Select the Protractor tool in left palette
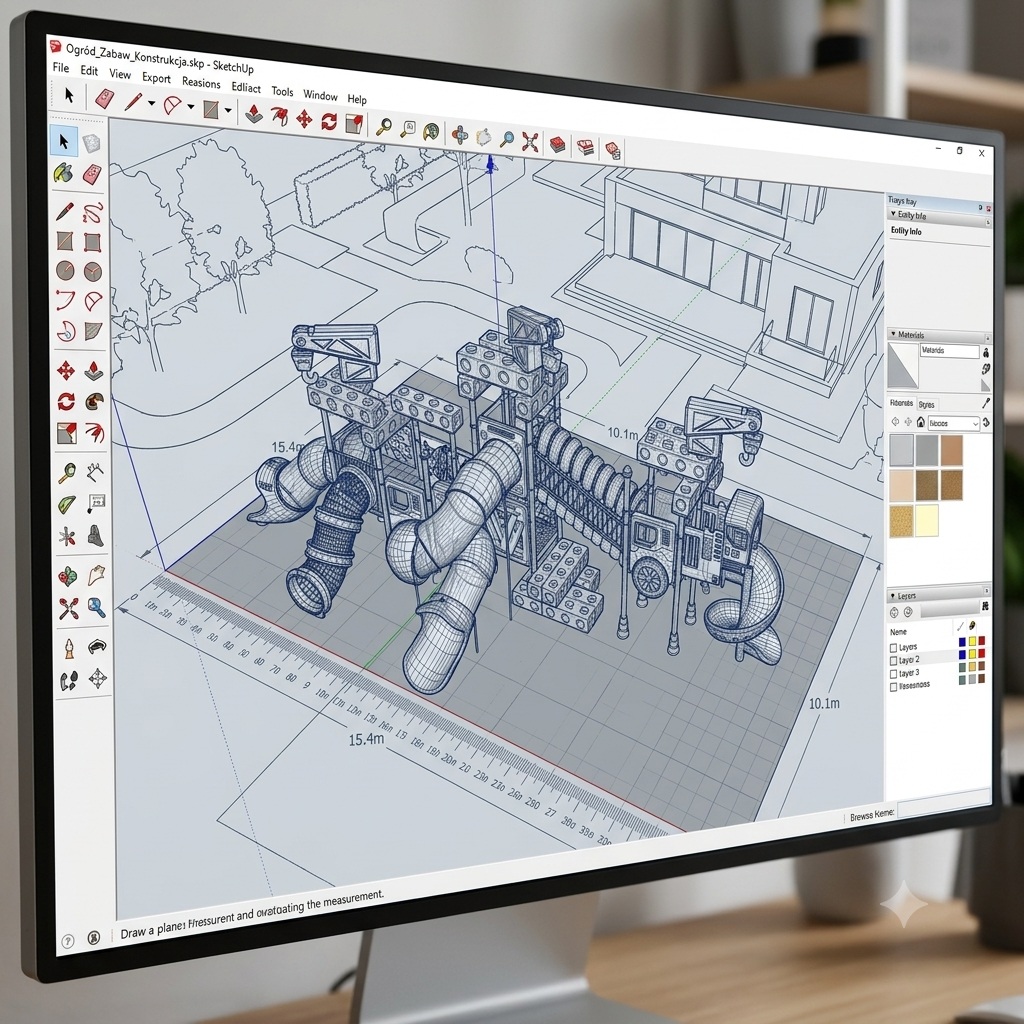The image size is (1024, 1024). tap(67, 504)
